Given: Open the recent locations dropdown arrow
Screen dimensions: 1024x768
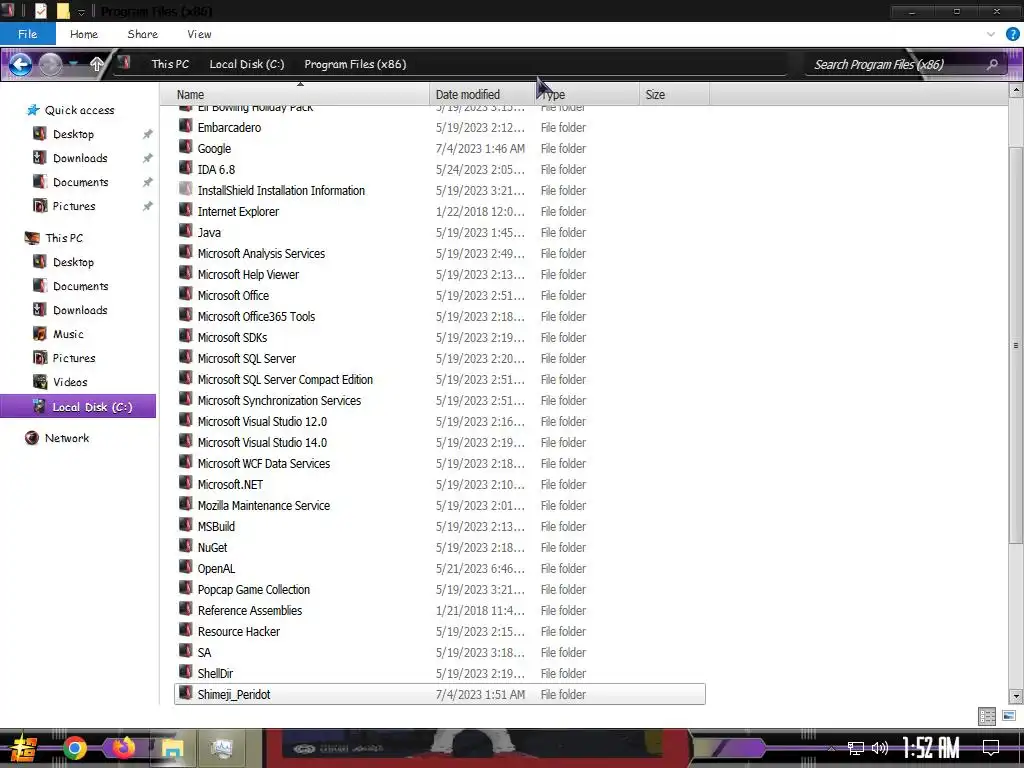Looking at the screenshot, I should 74,63.
